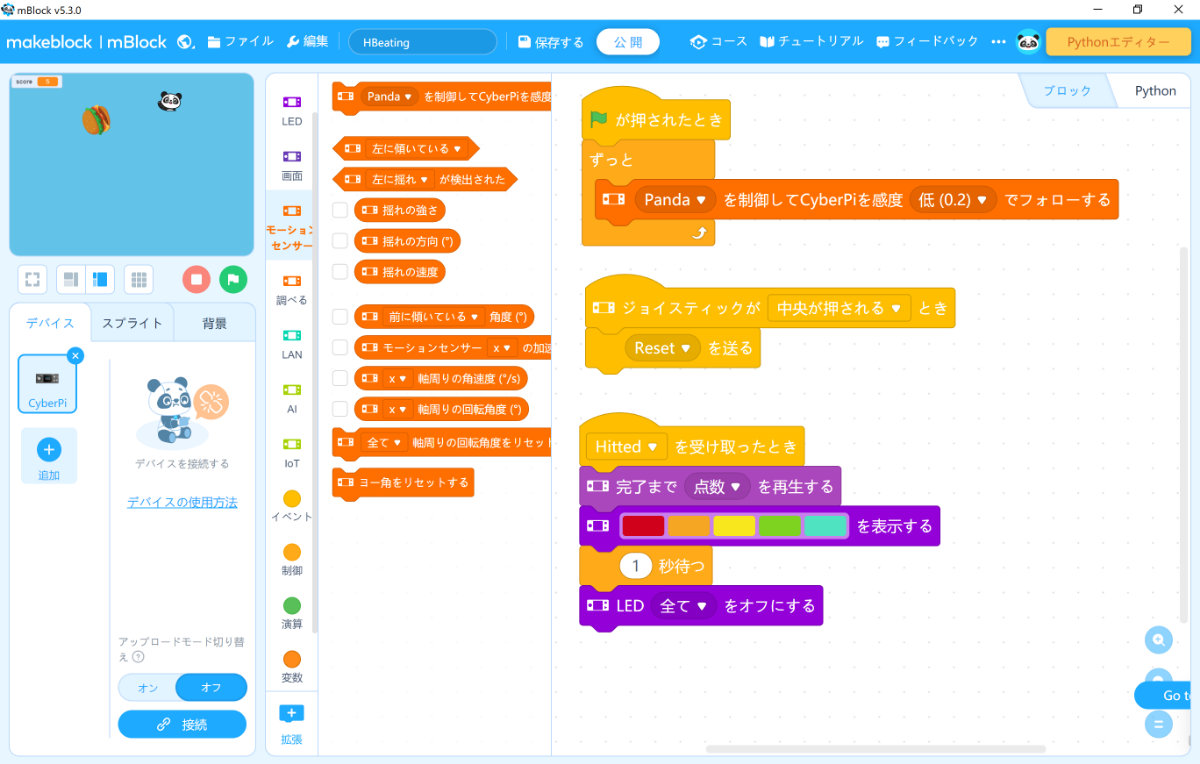This screenshot has height=764, width=1200.
Task: Open the Python code view tab
Action: pos(1155,90)
